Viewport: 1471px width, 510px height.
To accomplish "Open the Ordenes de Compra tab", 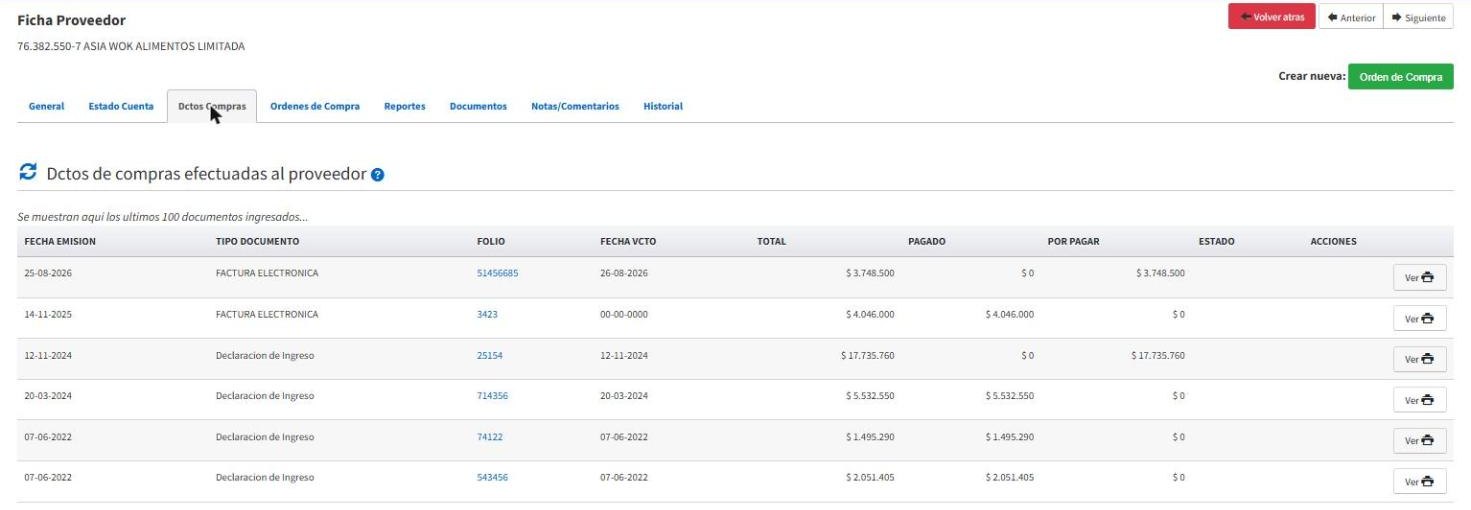I will [x=315, y=106].
